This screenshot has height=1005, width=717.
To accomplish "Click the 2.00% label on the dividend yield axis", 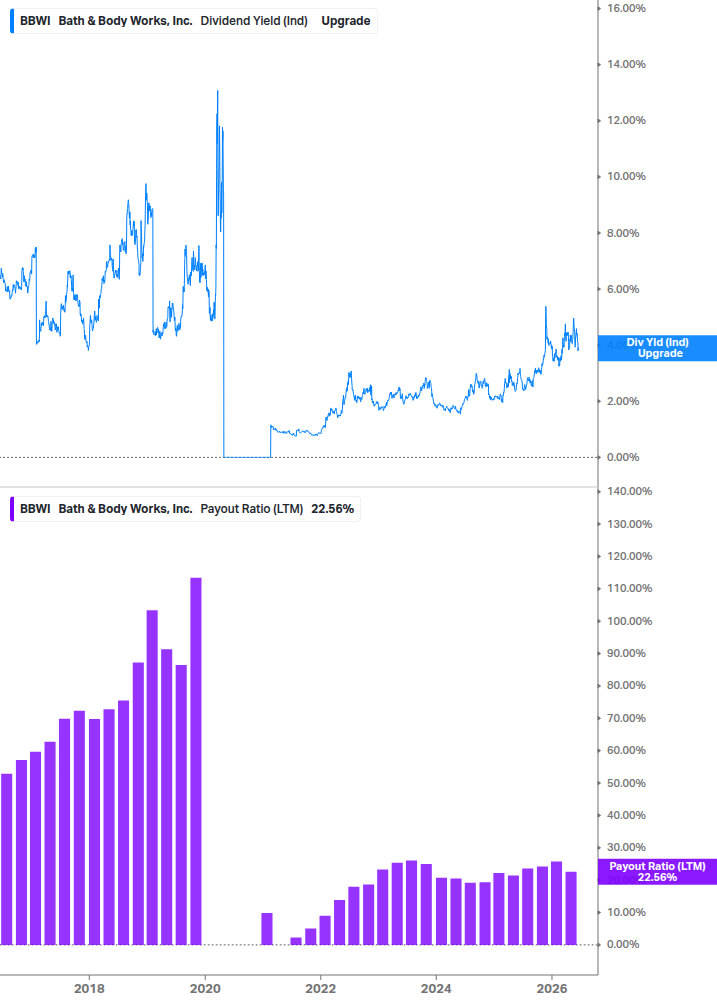I will point(623,401).
